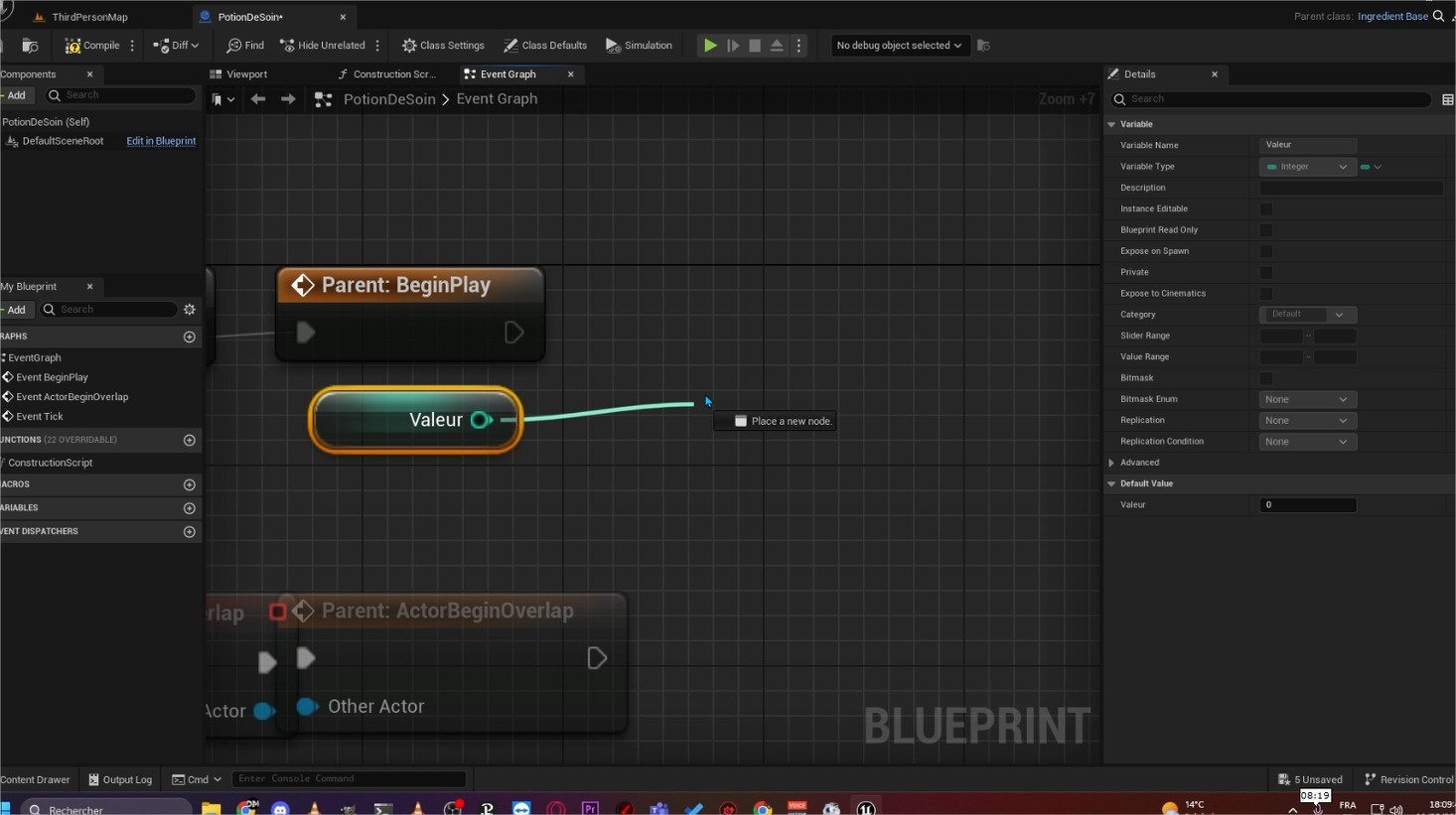This screenshot has height=815, width=1456.
Task: Click the Compile button in toolbar
Action: [91, 46]
